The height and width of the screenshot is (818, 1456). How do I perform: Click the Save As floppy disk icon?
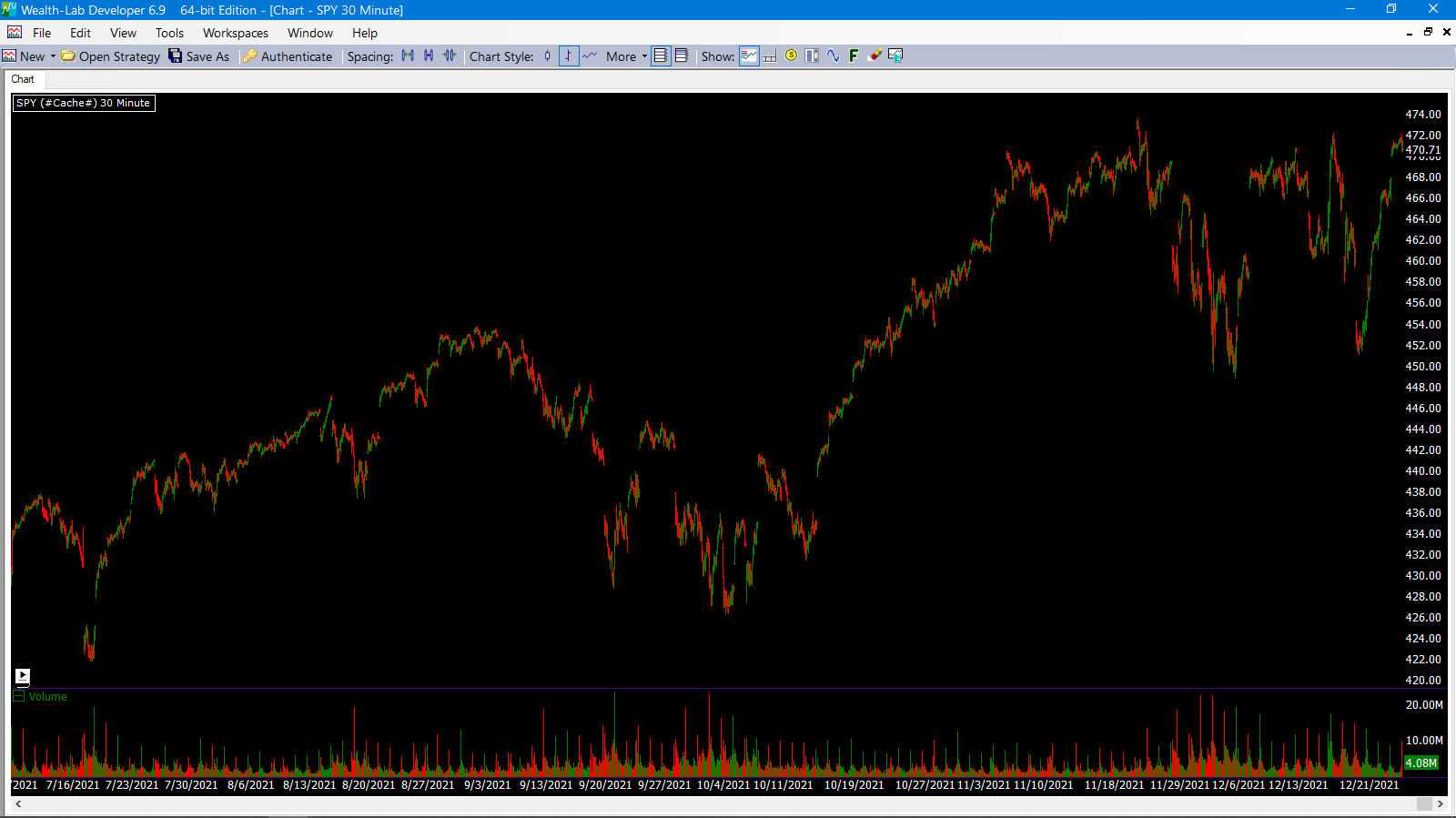(176, 56)
